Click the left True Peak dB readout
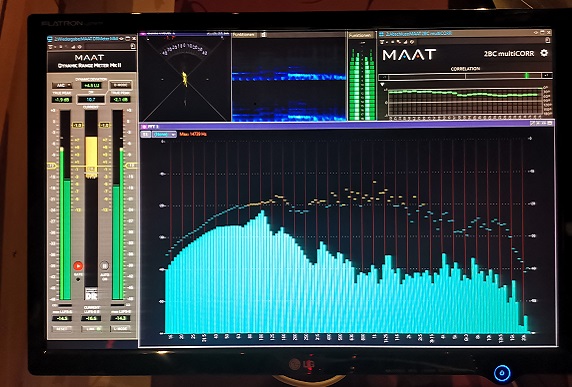572x387 pixels. tap(62, 100)
